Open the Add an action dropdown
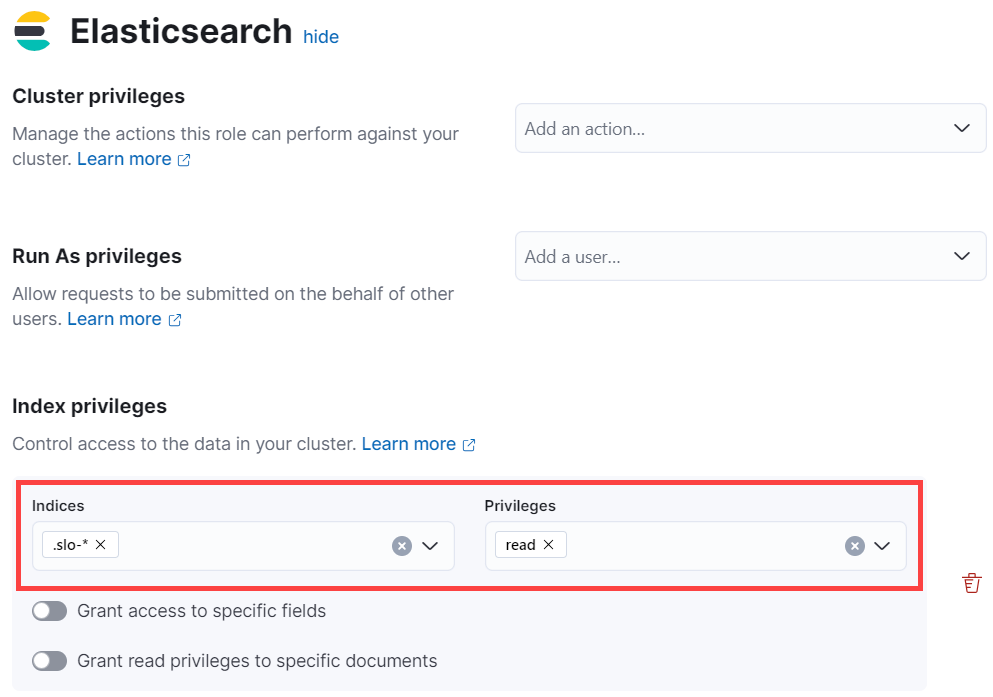This screenshot has width=993, height=697. pos(962,129)
